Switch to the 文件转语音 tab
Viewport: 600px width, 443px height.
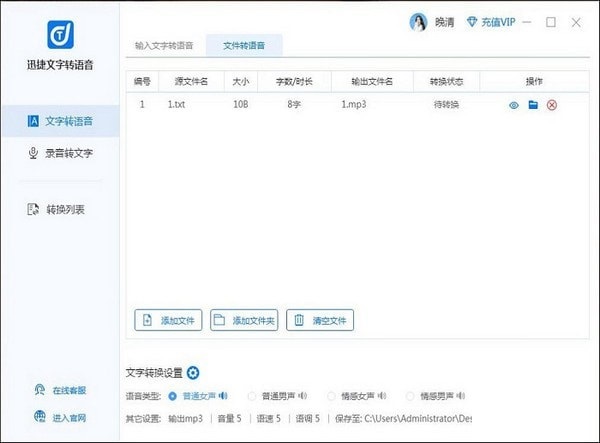click(x=244, y=46)
